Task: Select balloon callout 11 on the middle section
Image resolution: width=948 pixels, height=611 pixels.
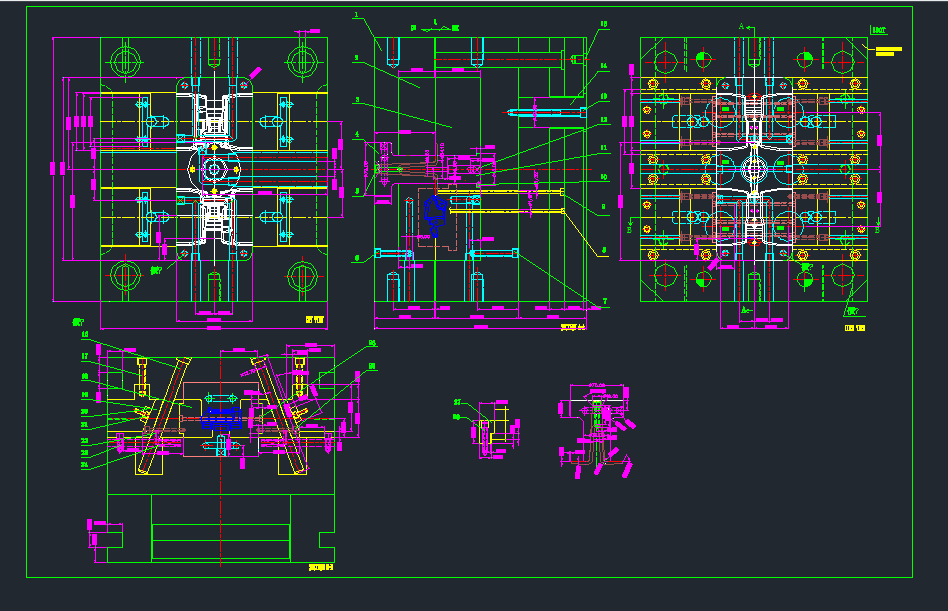Action: point(604,148)
